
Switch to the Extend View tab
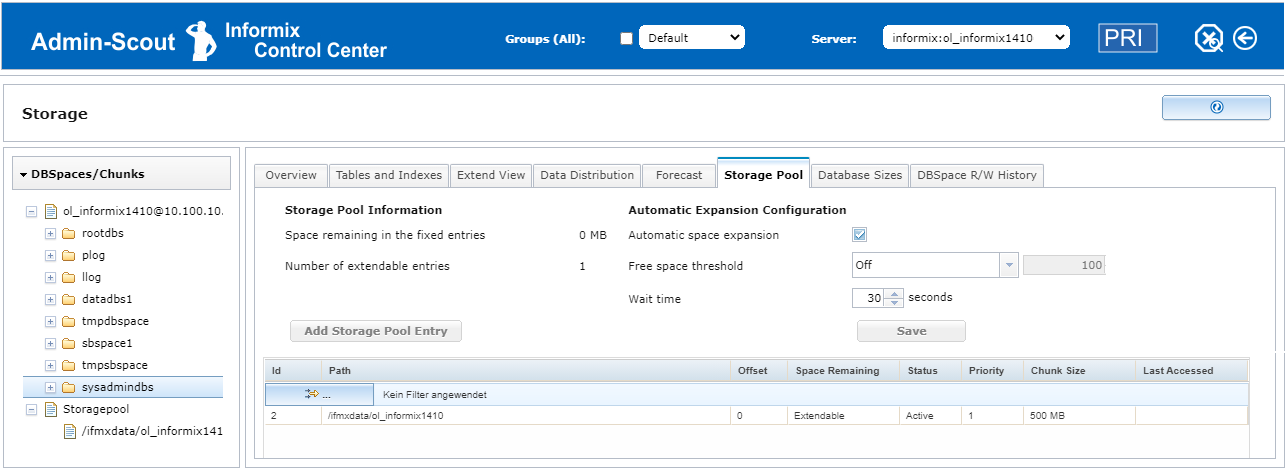coord(491,175)
